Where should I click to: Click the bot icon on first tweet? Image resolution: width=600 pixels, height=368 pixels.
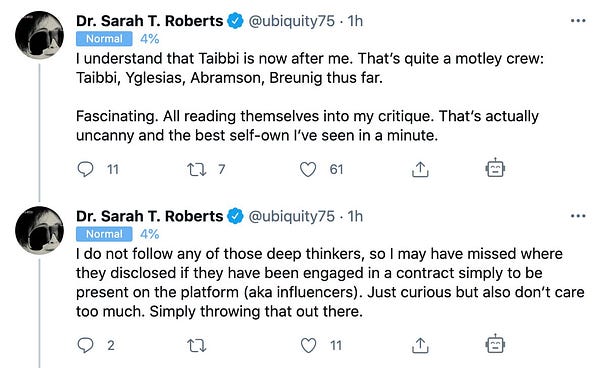pyautogui.click(x=495, y=168)
